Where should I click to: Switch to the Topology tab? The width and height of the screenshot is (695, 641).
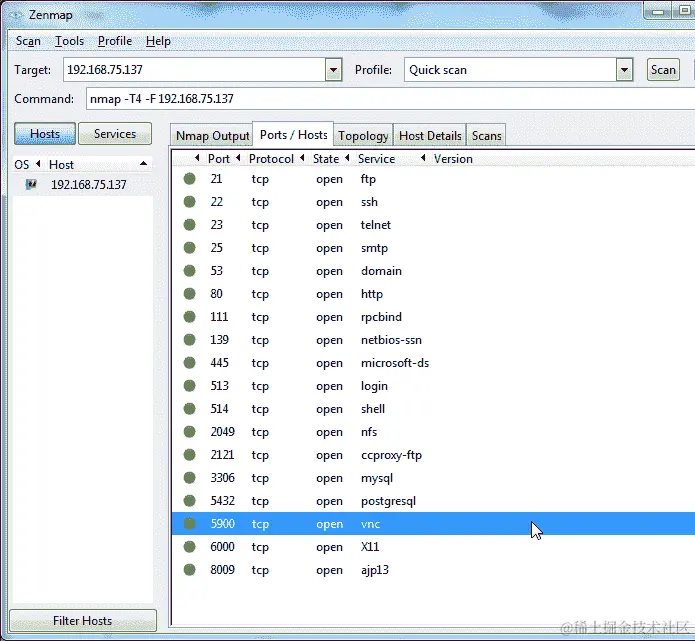pos(363,136)
